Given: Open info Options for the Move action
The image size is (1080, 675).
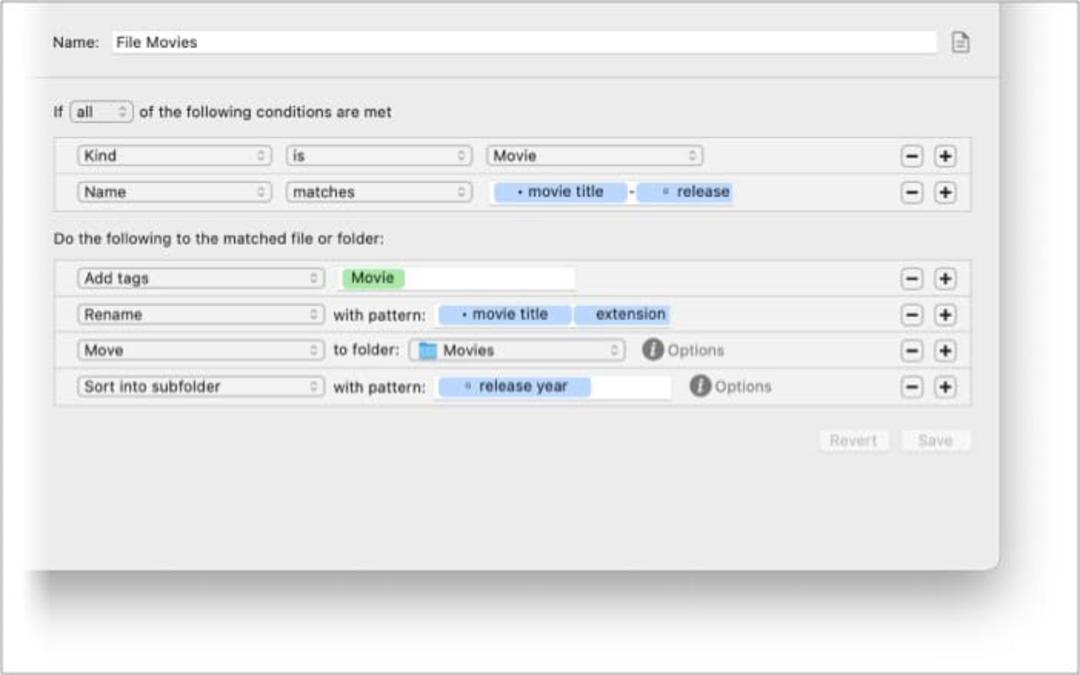Looking at the screenshot, I should pos(683,350).
